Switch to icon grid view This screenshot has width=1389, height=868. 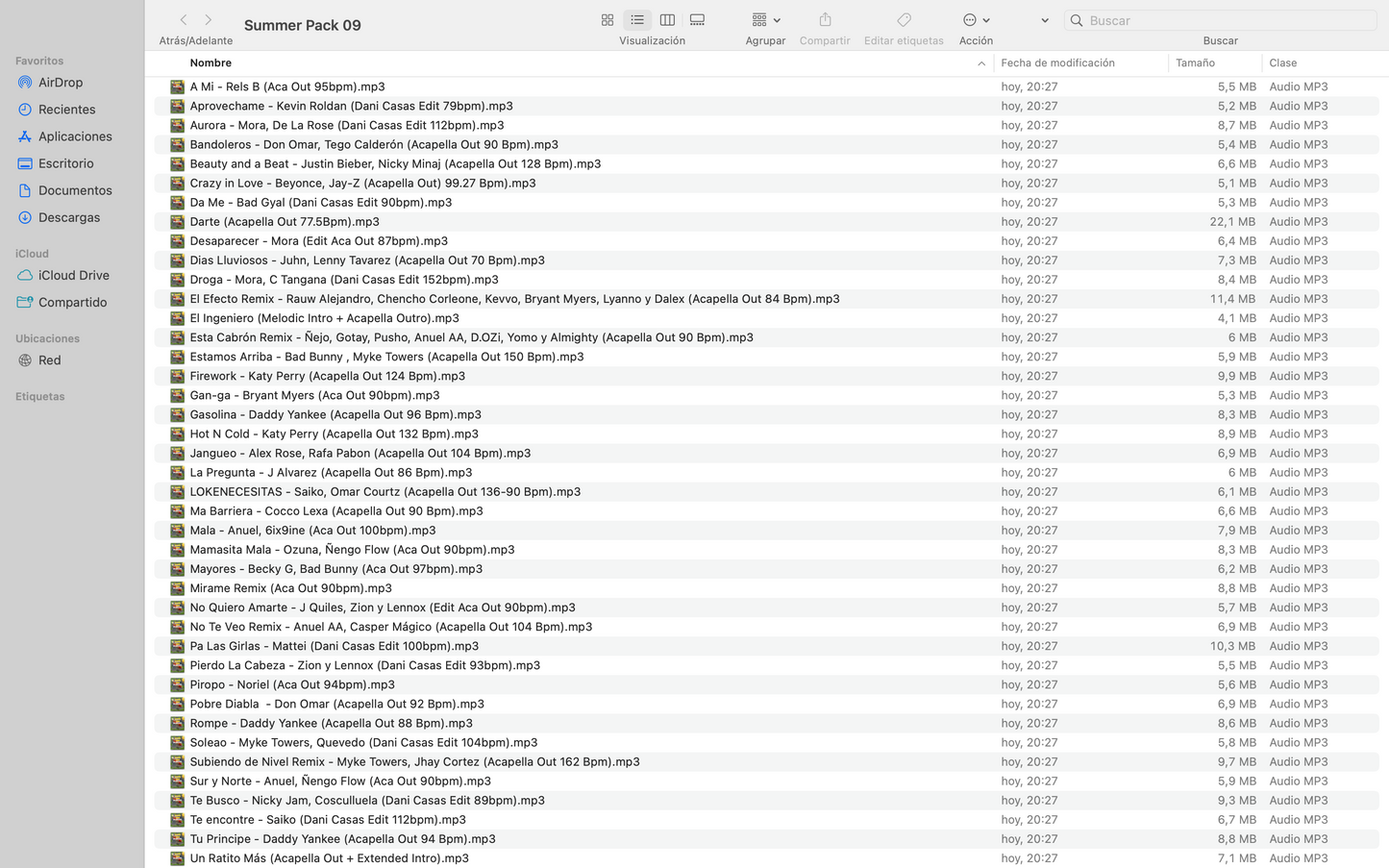pos(608,20)
